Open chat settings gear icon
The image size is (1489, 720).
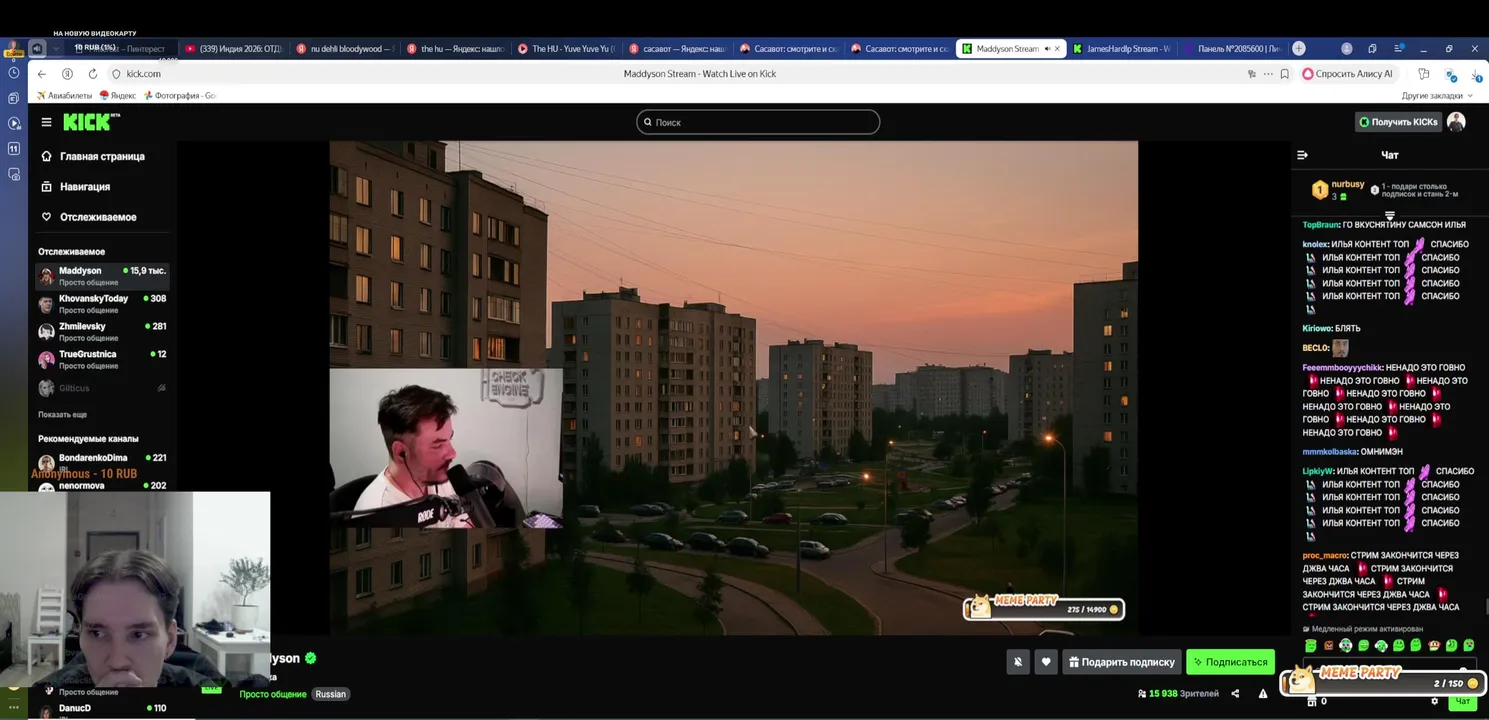(1435, 702)
